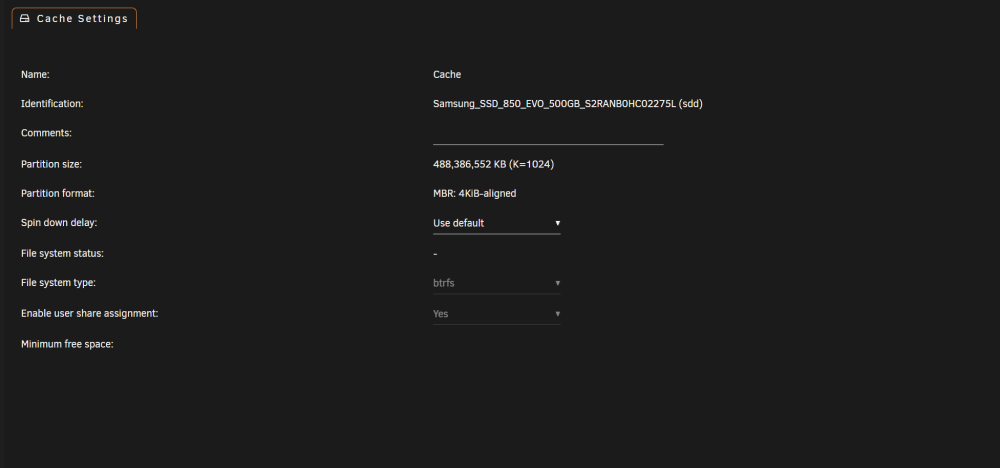Open the Cache Settings tab
The image size is (1000, 468).
tap(74, 18)
